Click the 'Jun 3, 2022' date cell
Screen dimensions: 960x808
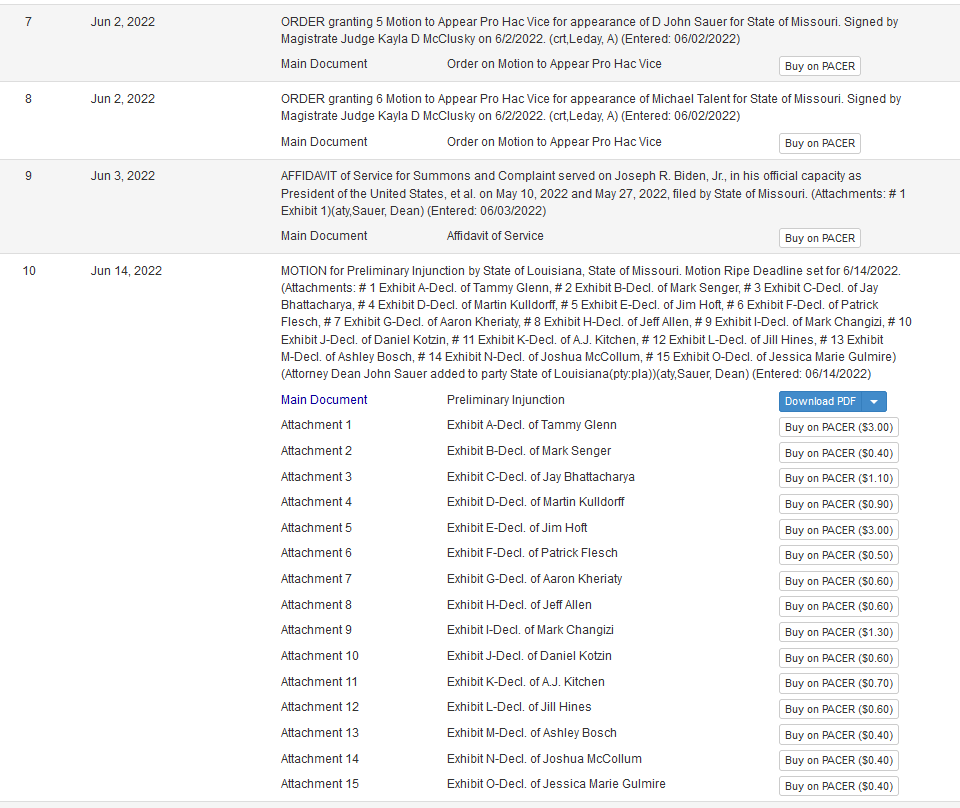coord(122,176)
